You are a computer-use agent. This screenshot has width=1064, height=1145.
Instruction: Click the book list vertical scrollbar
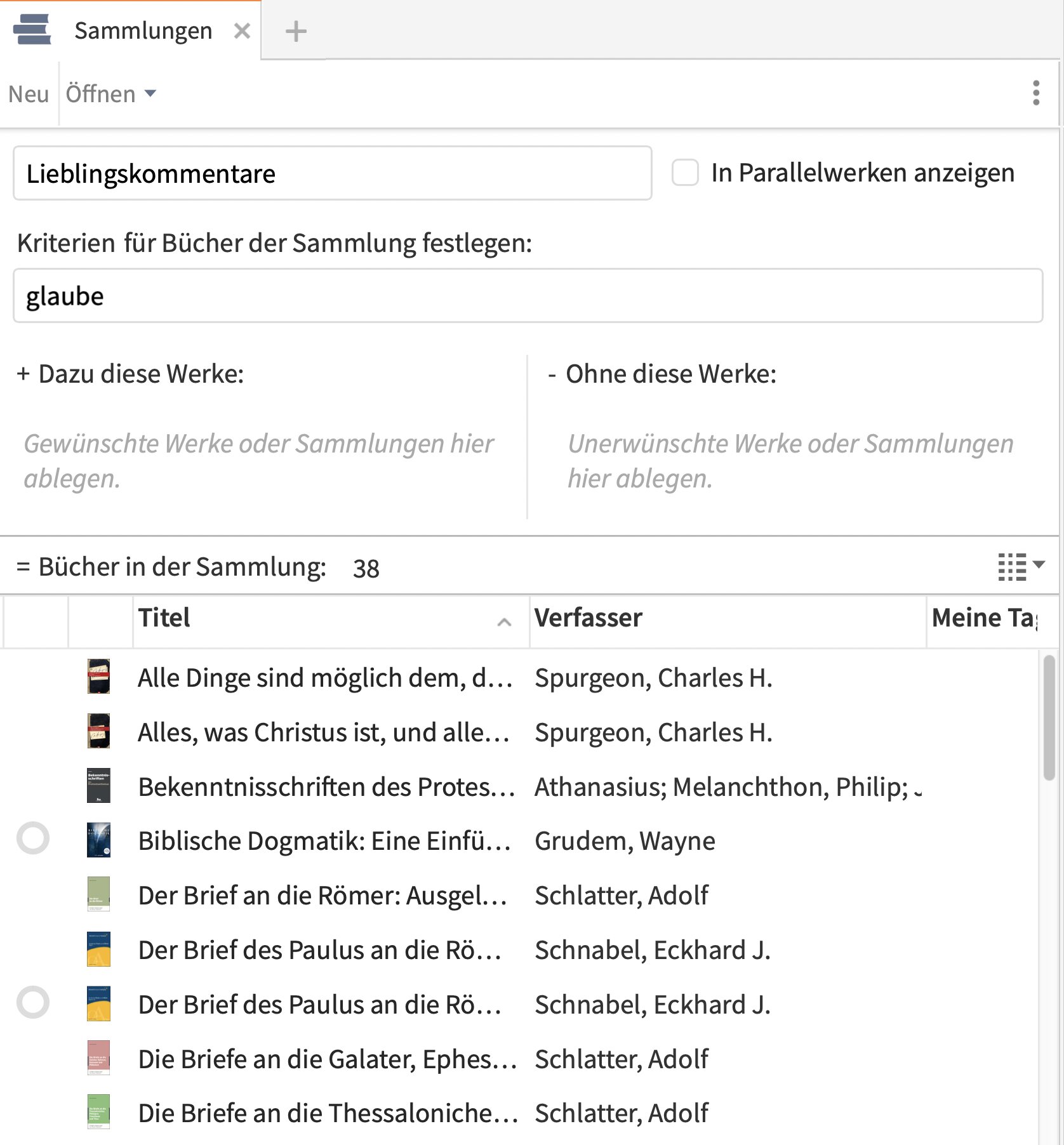coord(1049,717)
